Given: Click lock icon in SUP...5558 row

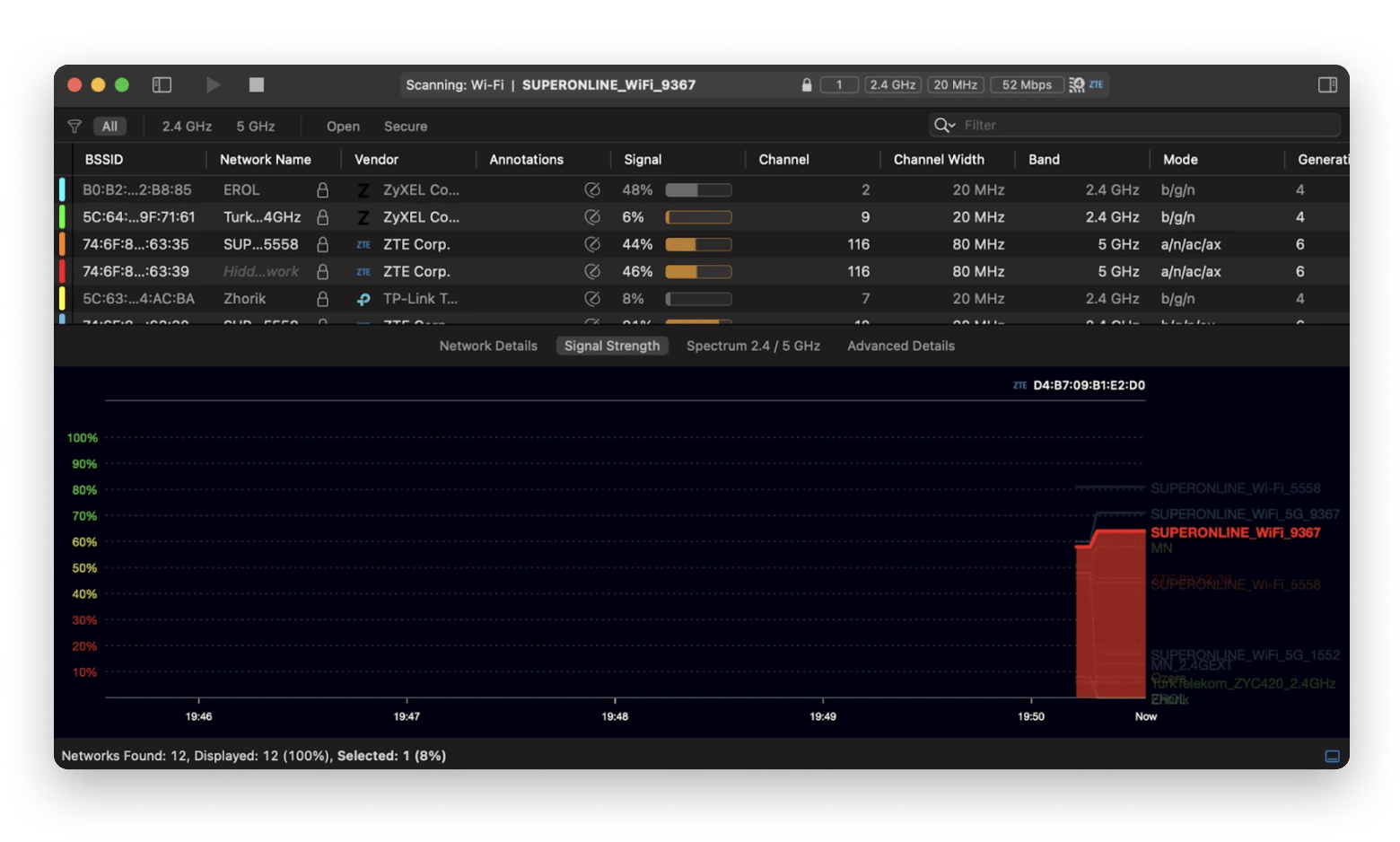Looking at the screenshot, I should point(322,244).
